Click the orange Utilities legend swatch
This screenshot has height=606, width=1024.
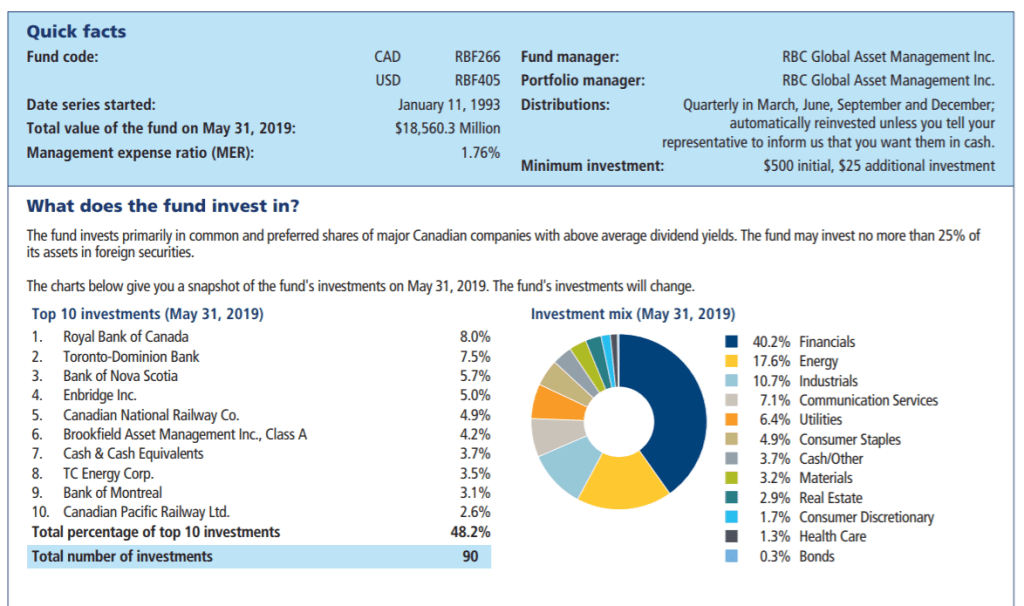733,420
